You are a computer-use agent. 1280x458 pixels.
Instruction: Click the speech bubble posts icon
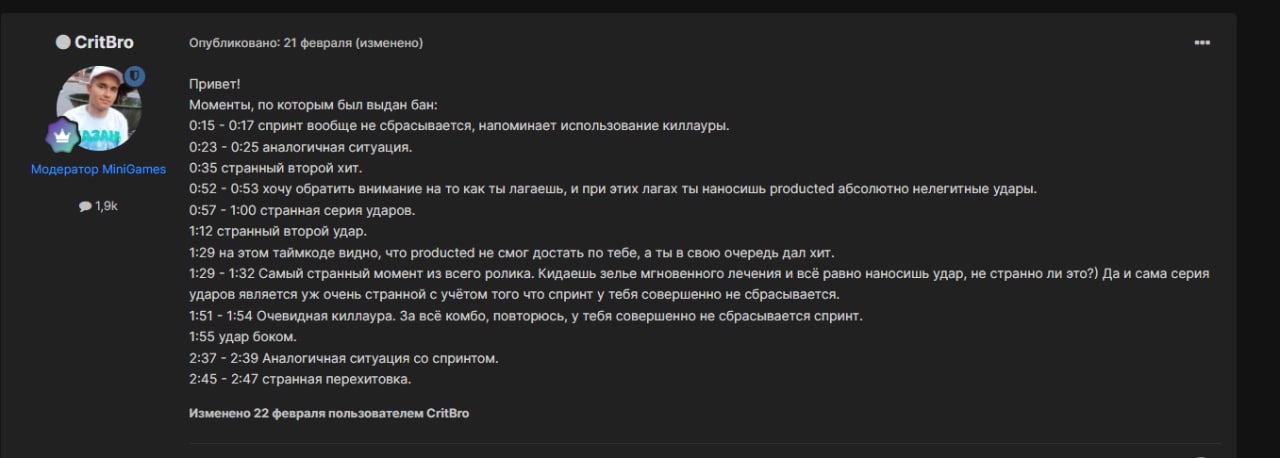pyautogui.click(x=85, y=206)
